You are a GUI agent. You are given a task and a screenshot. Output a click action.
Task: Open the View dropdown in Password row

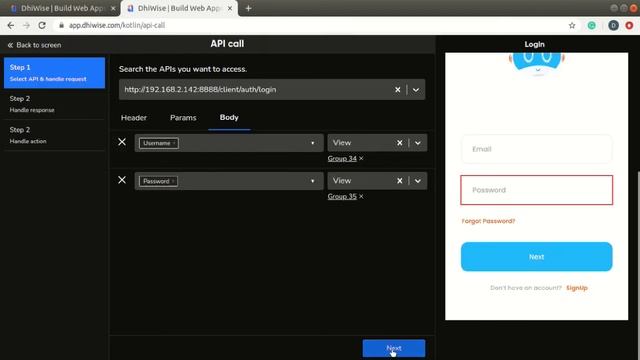coord(418,181)
